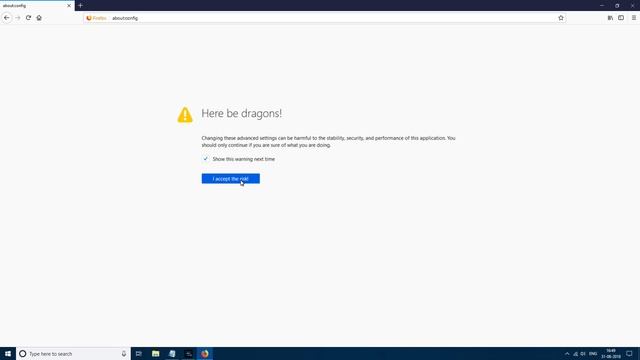This screenshot has width=640, height=360.
Task: Go back using the back arrow
Action: click(x=7, y=18)
